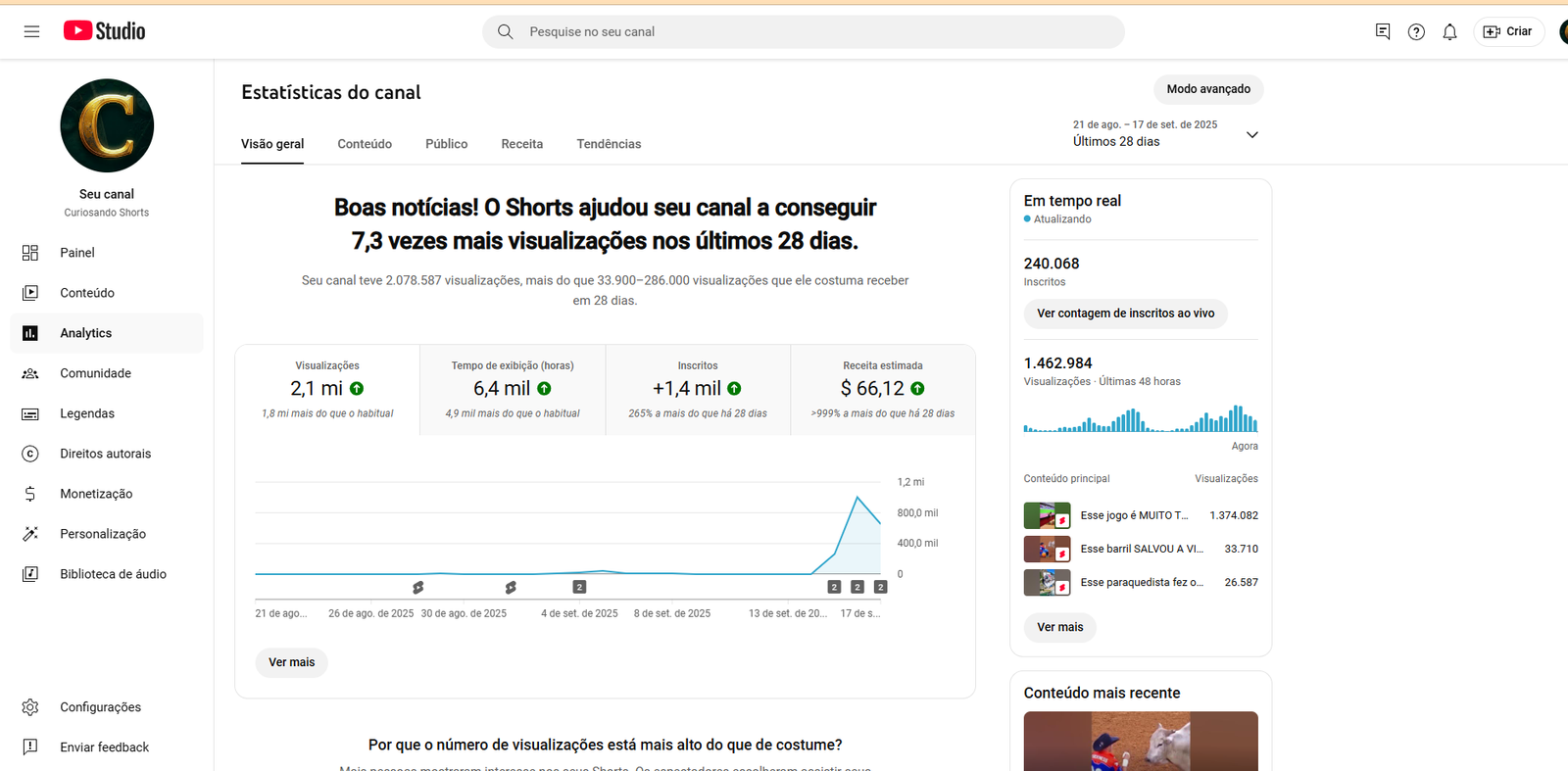Open the help question mark icon
This screenshot has width=1568, height=771.
click(1416, 31)
